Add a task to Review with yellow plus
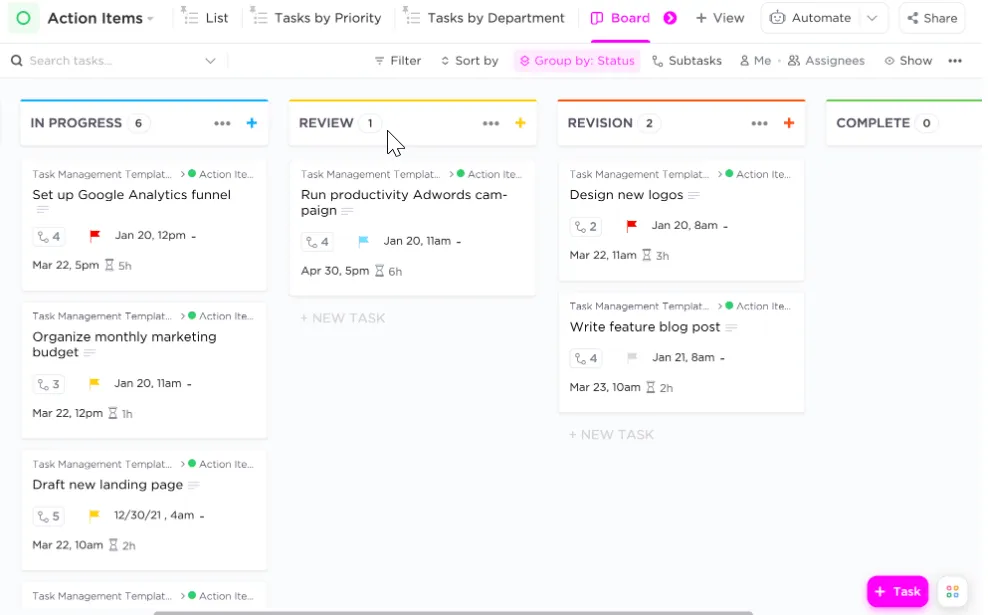Screen dimensions: 988x615 [x=520, y=123]
